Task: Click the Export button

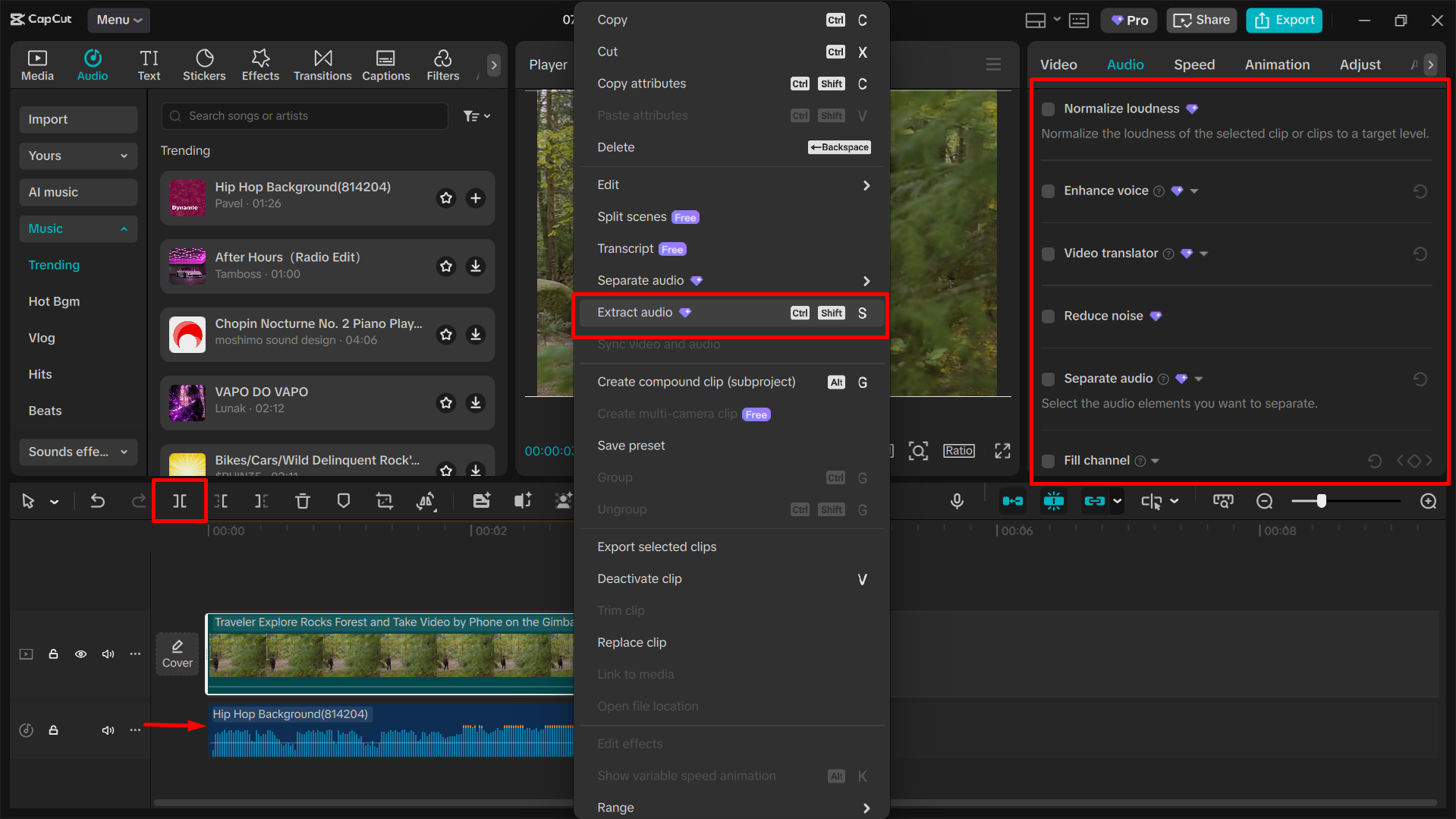Action: coord(1284,20)
